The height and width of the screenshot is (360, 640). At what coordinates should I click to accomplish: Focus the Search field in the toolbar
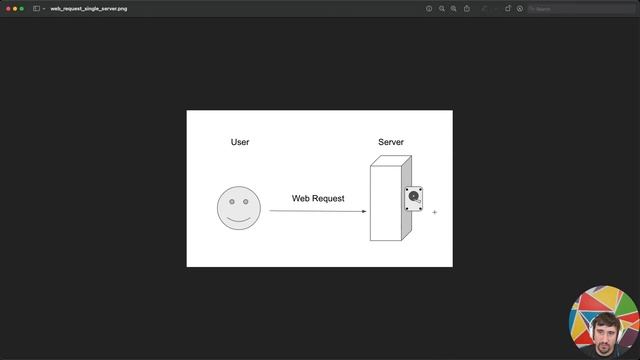[x=582, y=9]
